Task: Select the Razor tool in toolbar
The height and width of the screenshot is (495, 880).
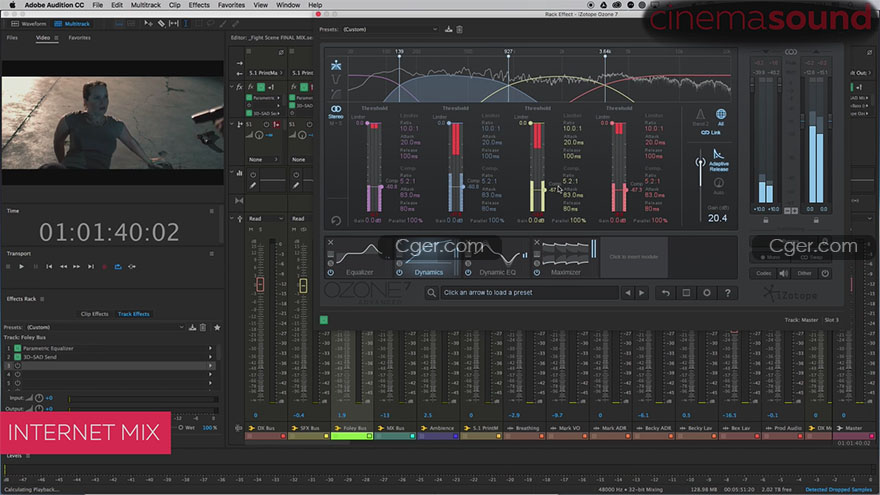Action: (x=161, y=24)
